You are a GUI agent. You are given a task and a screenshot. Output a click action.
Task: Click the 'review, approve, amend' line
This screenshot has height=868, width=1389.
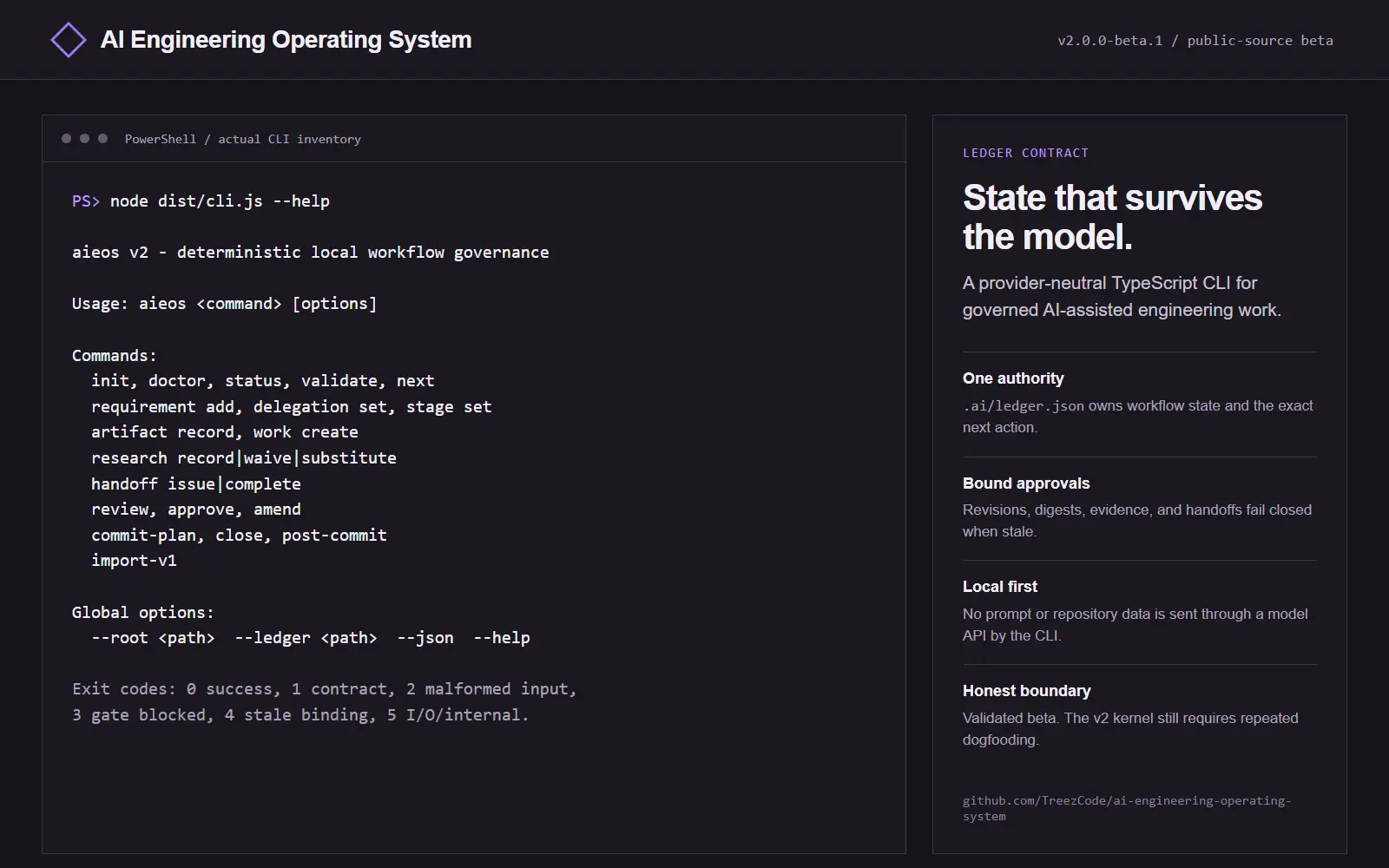(195, 510)
